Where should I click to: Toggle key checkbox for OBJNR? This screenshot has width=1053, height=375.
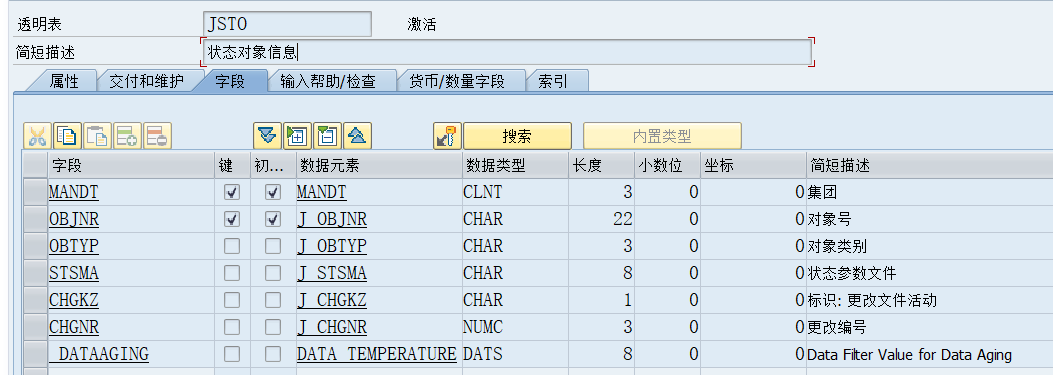point(232,219)
